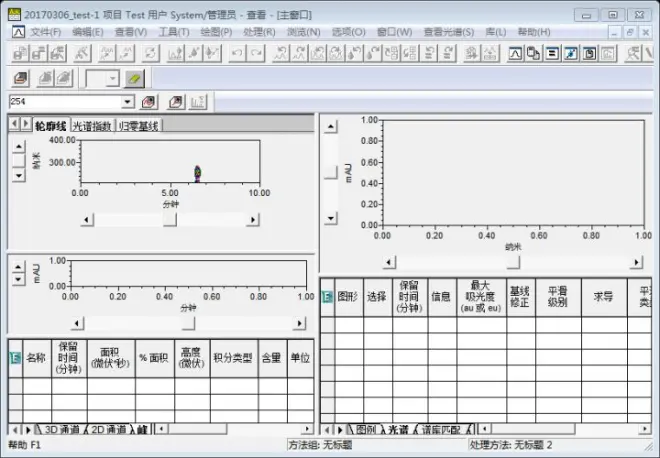Open the 编辑(E) menu
The width and height of the screenshot is (660, 458).
[88, 32]
